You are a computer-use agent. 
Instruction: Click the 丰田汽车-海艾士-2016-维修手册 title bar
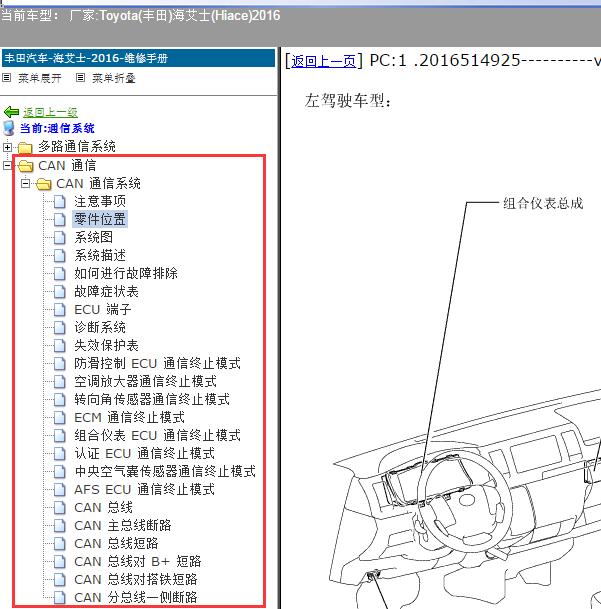(x=139, y=58)
